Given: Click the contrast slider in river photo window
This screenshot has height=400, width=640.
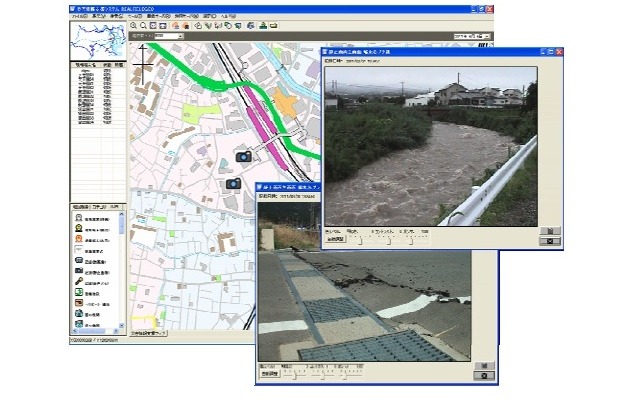Looking at the screenshot, I should click(x=388, y=240).
